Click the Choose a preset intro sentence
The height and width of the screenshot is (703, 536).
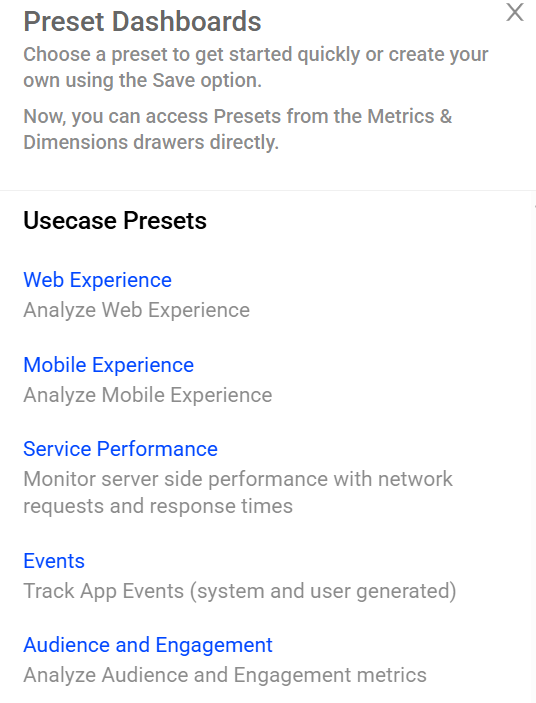(255, 67)
